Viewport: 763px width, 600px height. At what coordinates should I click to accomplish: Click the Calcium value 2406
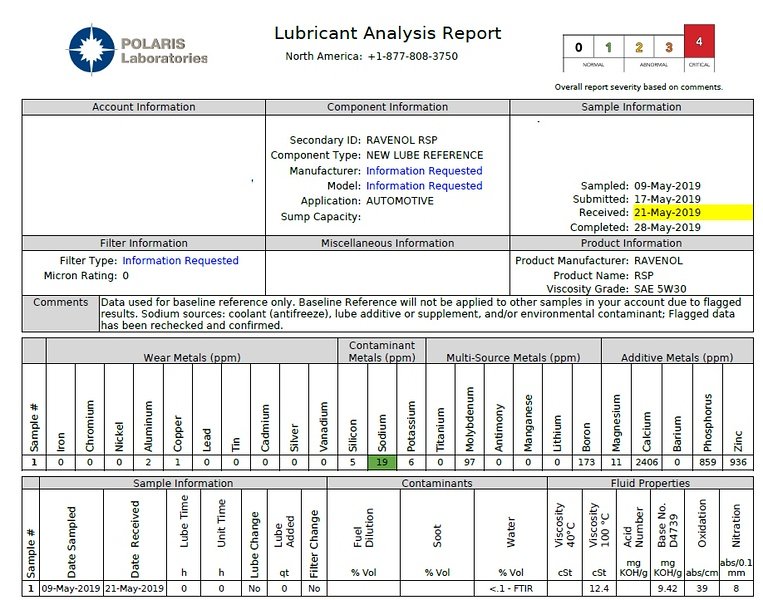point(646,462)
